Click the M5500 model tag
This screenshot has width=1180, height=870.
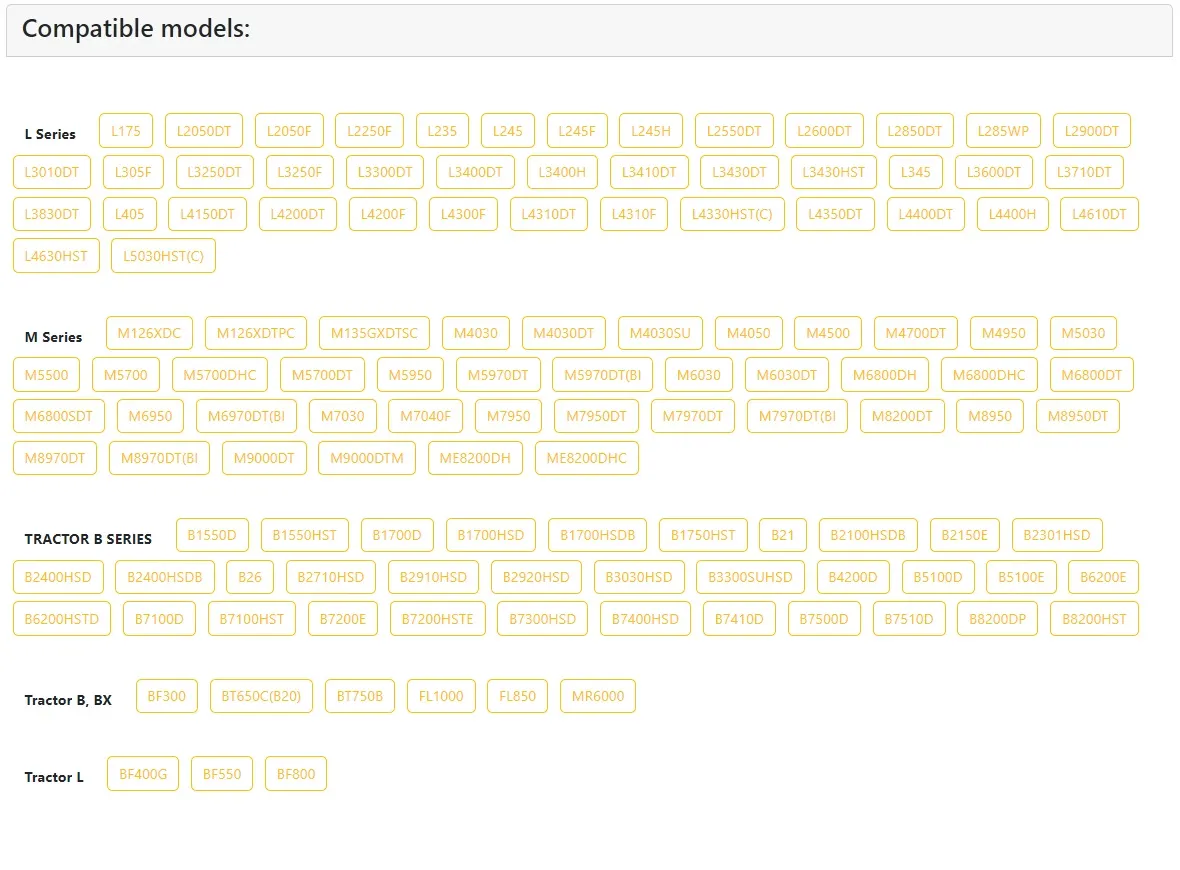pos(47,375)
